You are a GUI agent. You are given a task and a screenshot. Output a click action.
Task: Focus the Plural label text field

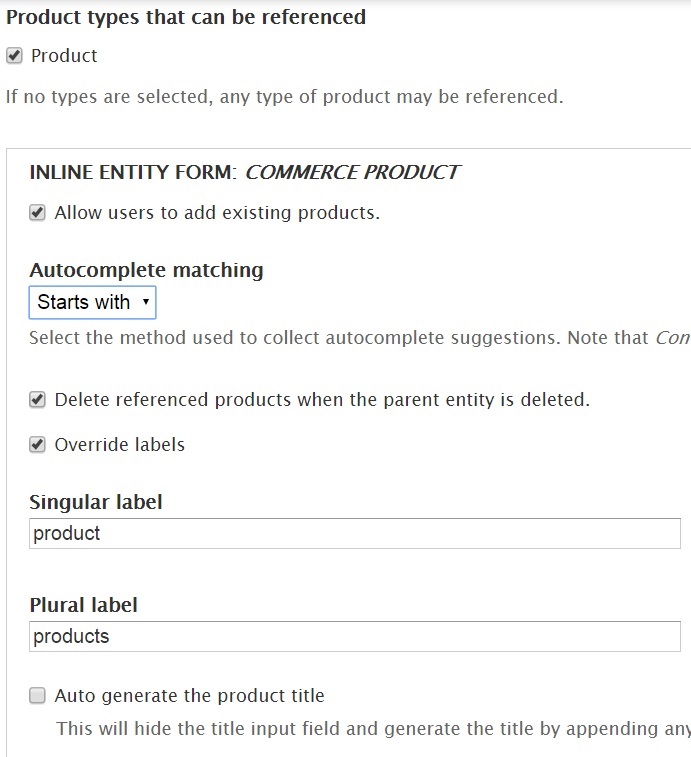tap(355, 636)
